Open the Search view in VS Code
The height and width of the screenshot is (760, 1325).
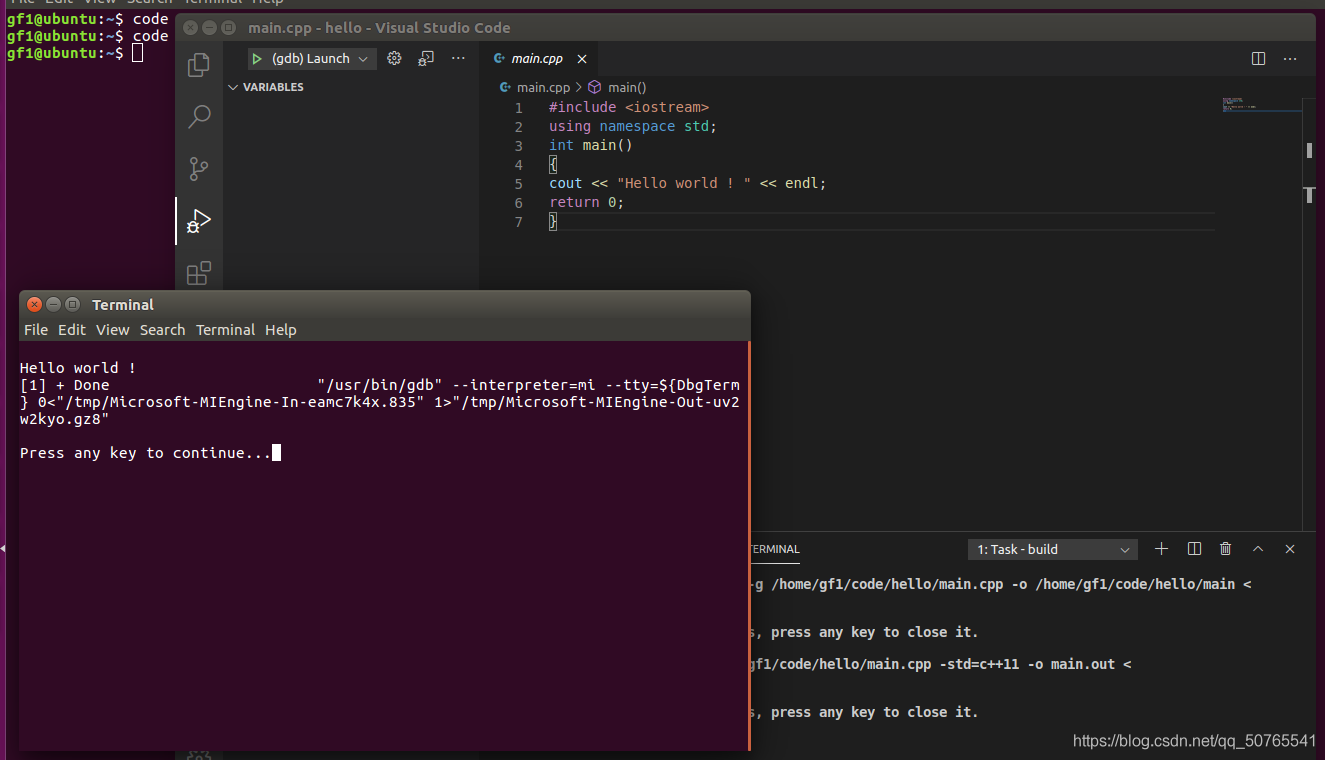199,117
